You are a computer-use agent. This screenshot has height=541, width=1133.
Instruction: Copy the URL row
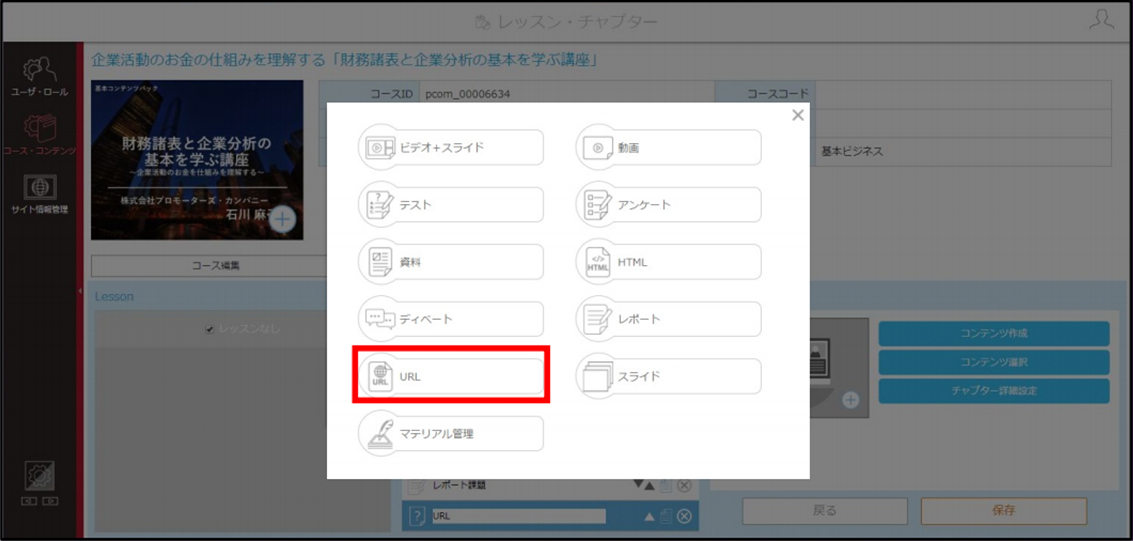click(x=666, y=516)
